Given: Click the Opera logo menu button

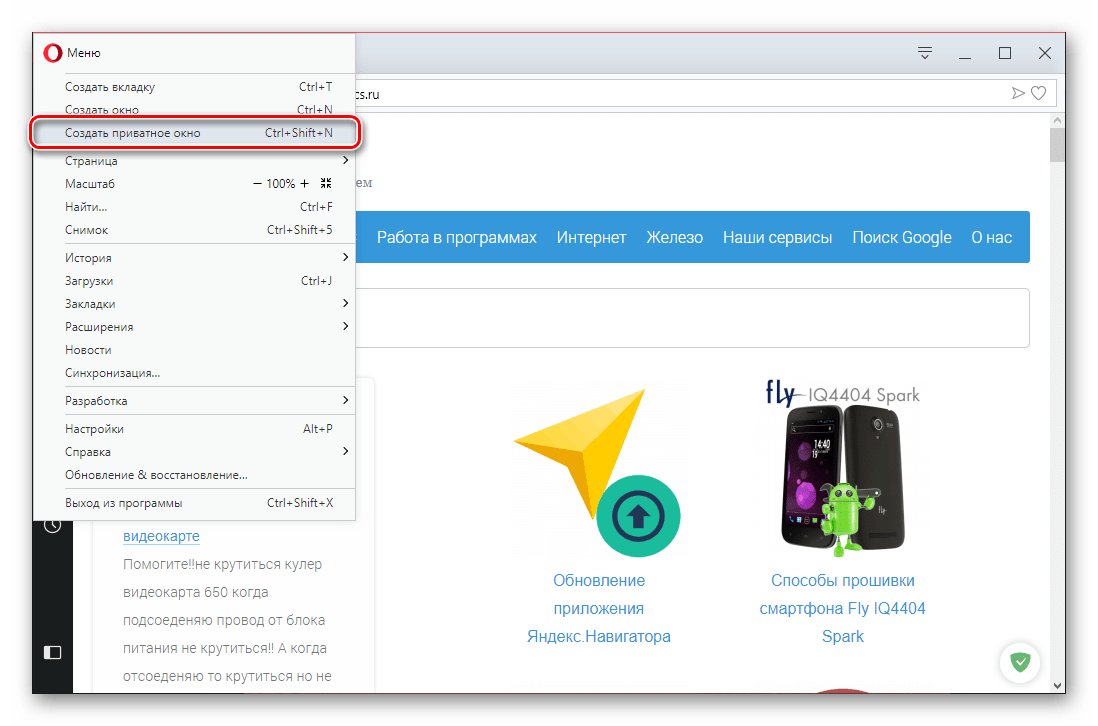Looking at the screenshot, I should coord(52,53).
